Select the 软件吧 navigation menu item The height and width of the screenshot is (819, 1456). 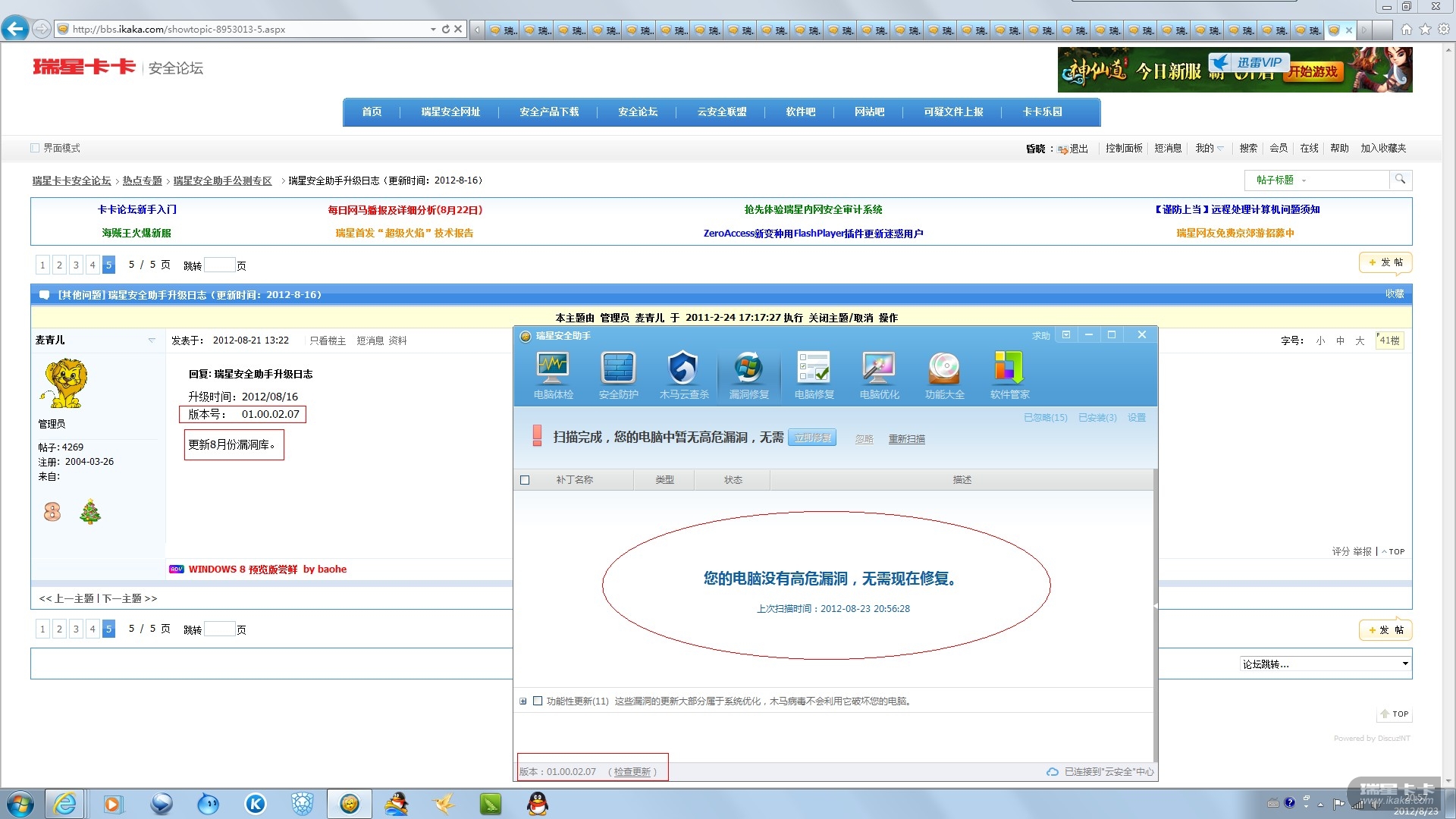click(x=800, y=111)
